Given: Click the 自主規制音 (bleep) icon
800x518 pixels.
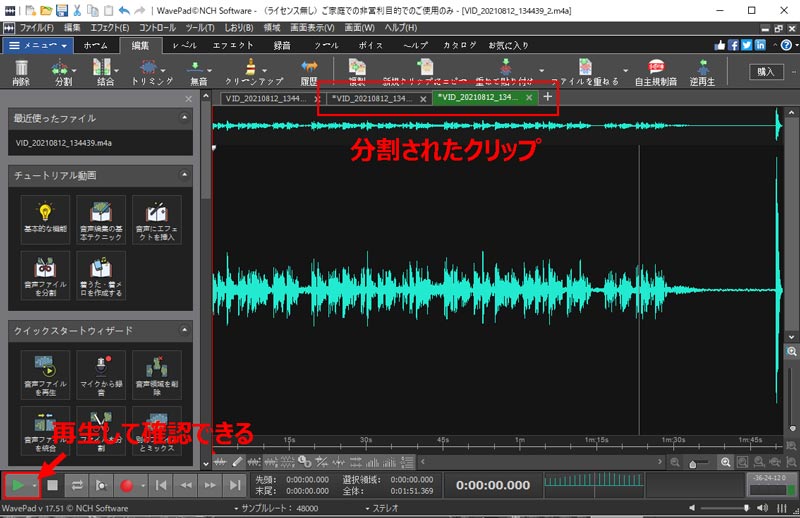Looking at the screenshot, I should (x=657, y=69).
